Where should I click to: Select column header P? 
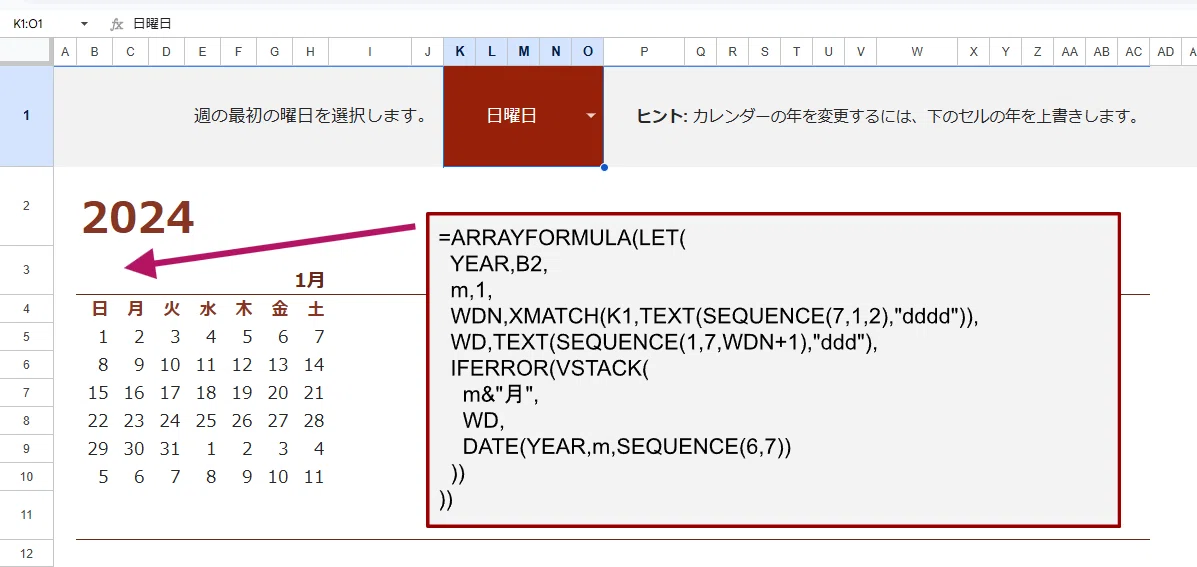click(x=644, y=51)
